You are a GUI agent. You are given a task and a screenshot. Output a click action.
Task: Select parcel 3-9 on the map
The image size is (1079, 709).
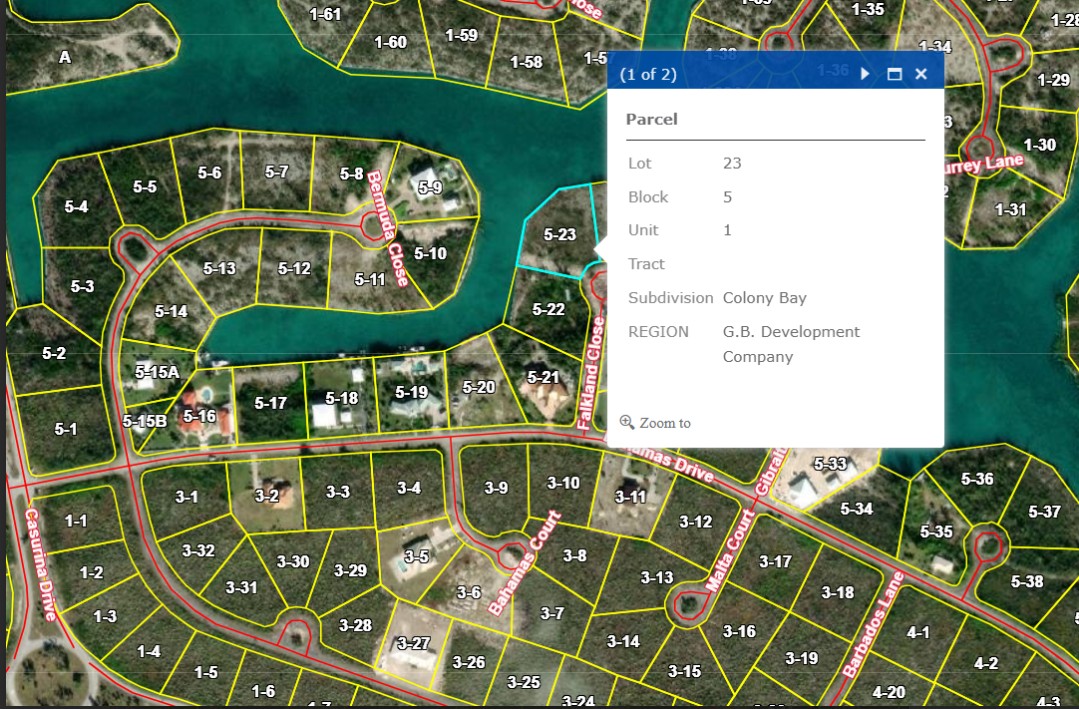pos(495,488)
